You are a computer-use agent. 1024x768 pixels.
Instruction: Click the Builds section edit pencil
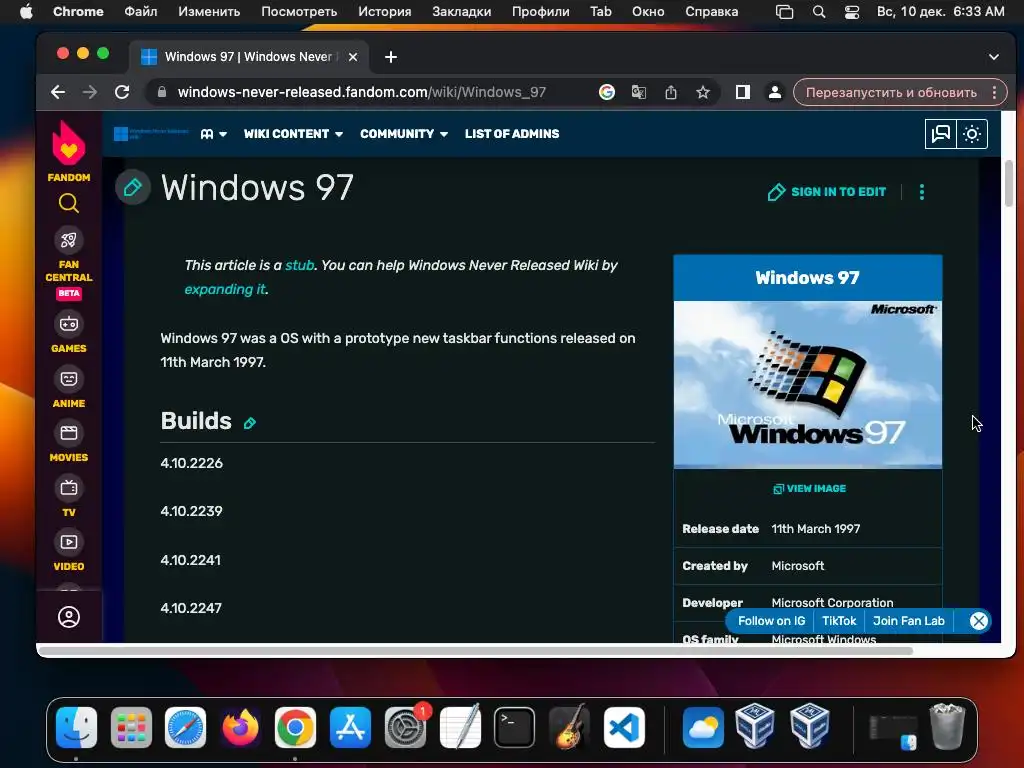(249, 423)
